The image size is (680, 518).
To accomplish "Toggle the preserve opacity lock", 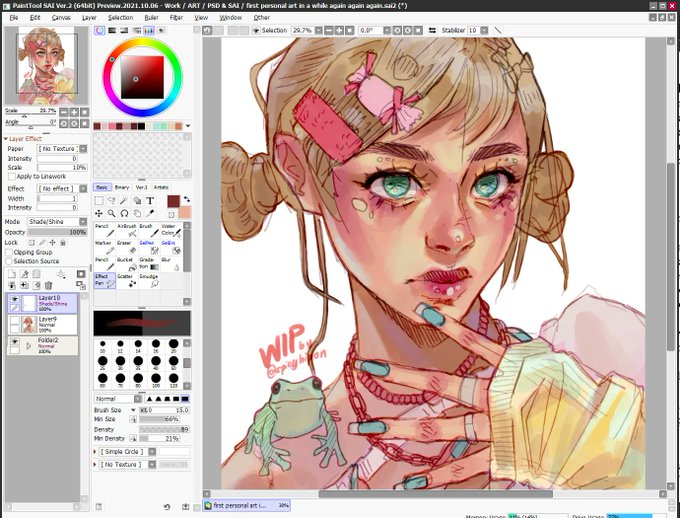I will pos(32,243).
